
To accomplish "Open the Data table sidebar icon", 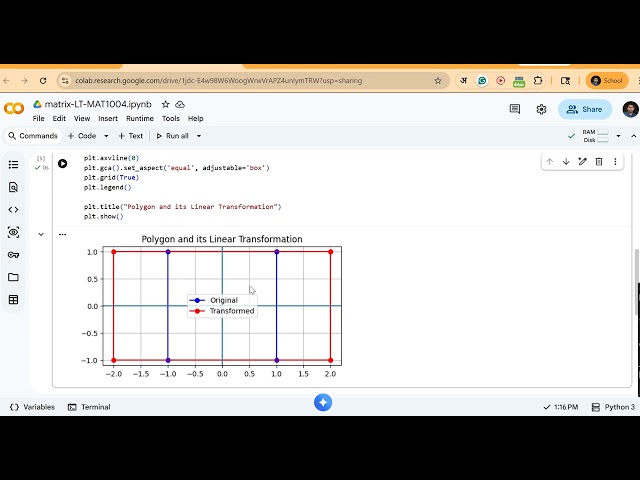I will point(13,300).
